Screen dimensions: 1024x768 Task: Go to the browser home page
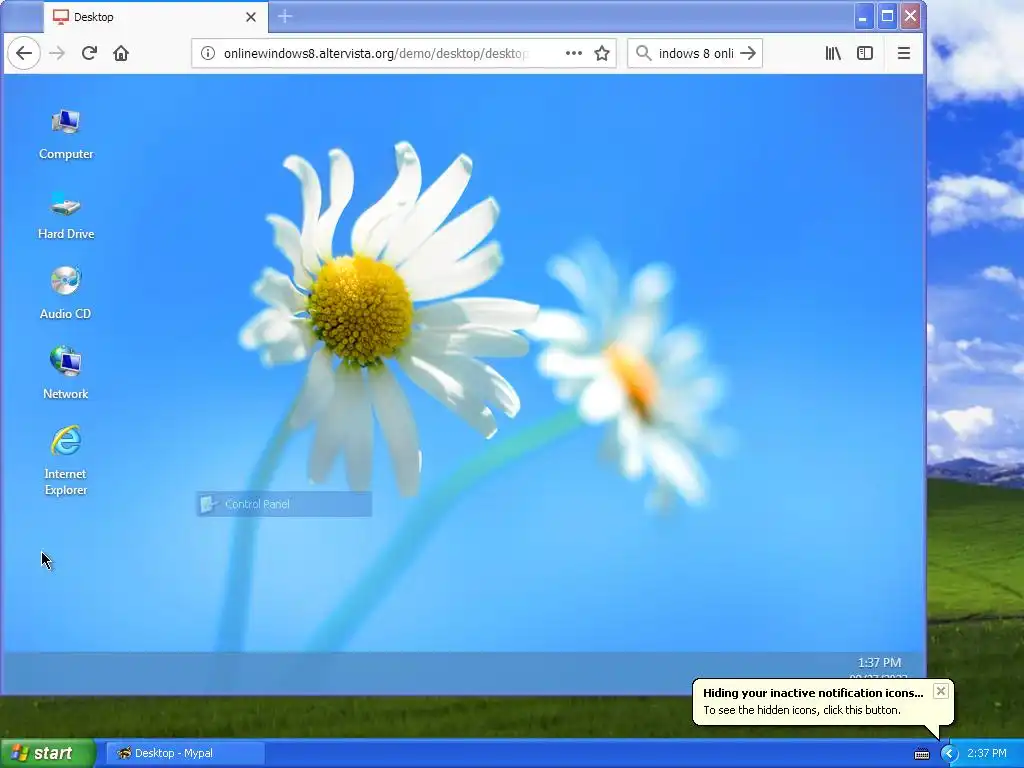pos(121,54)
